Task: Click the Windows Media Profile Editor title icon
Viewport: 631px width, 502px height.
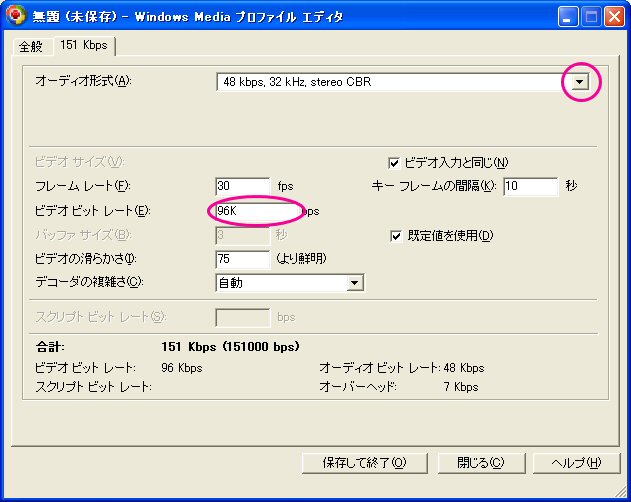Action: 16,15
